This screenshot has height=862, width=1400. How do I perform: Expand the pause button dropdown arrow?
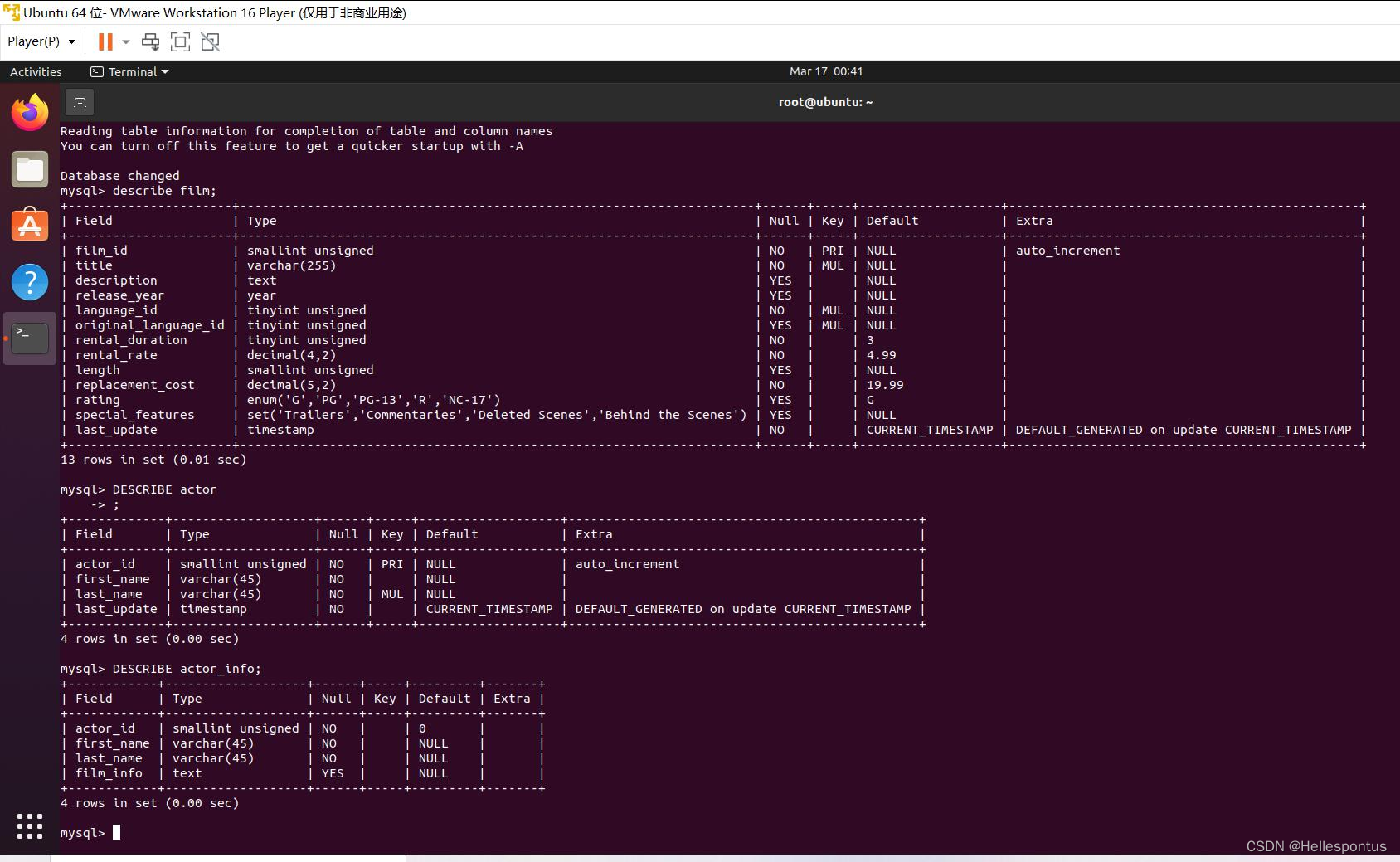[x=125, y=41]
